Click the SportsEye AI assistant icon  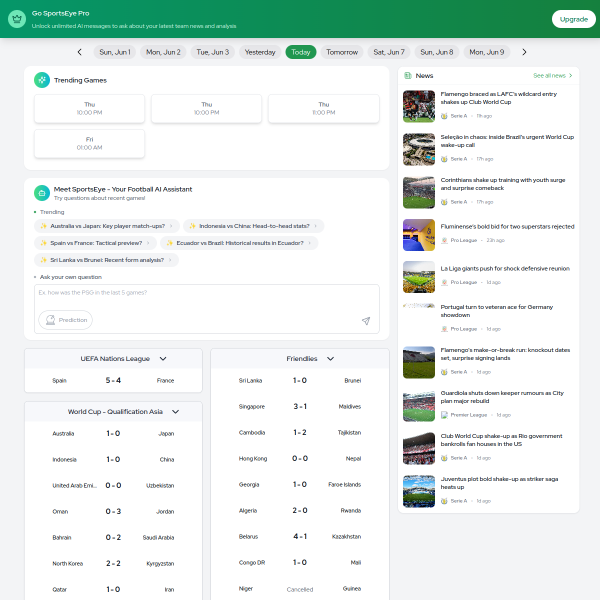tap(42, 193)
